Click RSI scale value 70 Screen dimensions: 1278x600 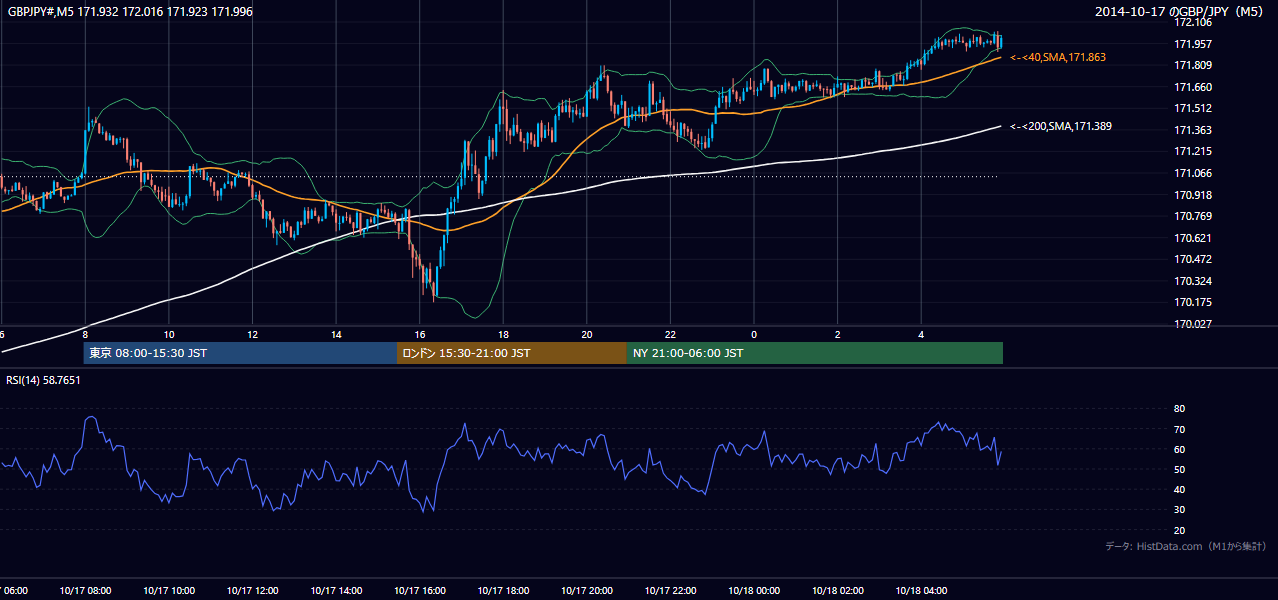pos(1179,429)
